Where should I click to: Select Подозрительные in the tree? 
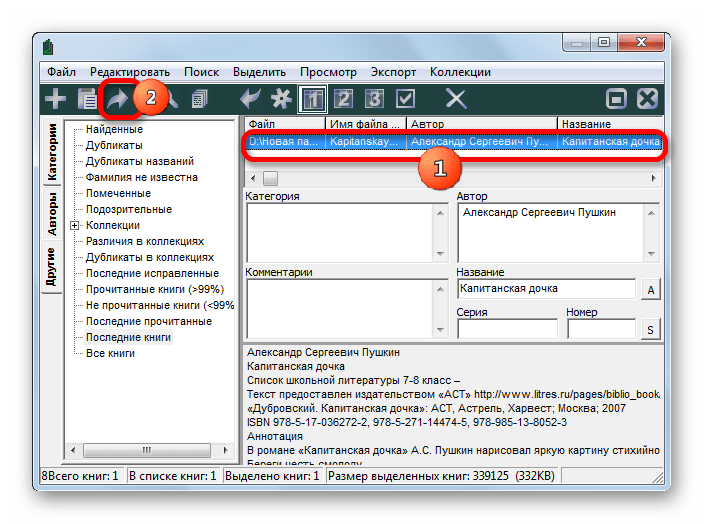pos(129,209)
